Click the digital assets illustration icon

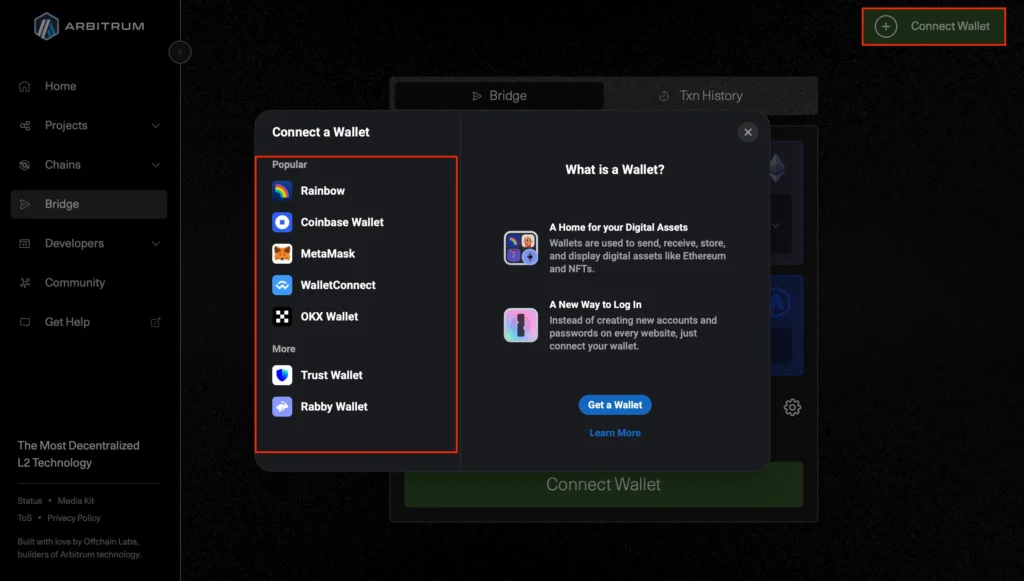pos(520,248)
